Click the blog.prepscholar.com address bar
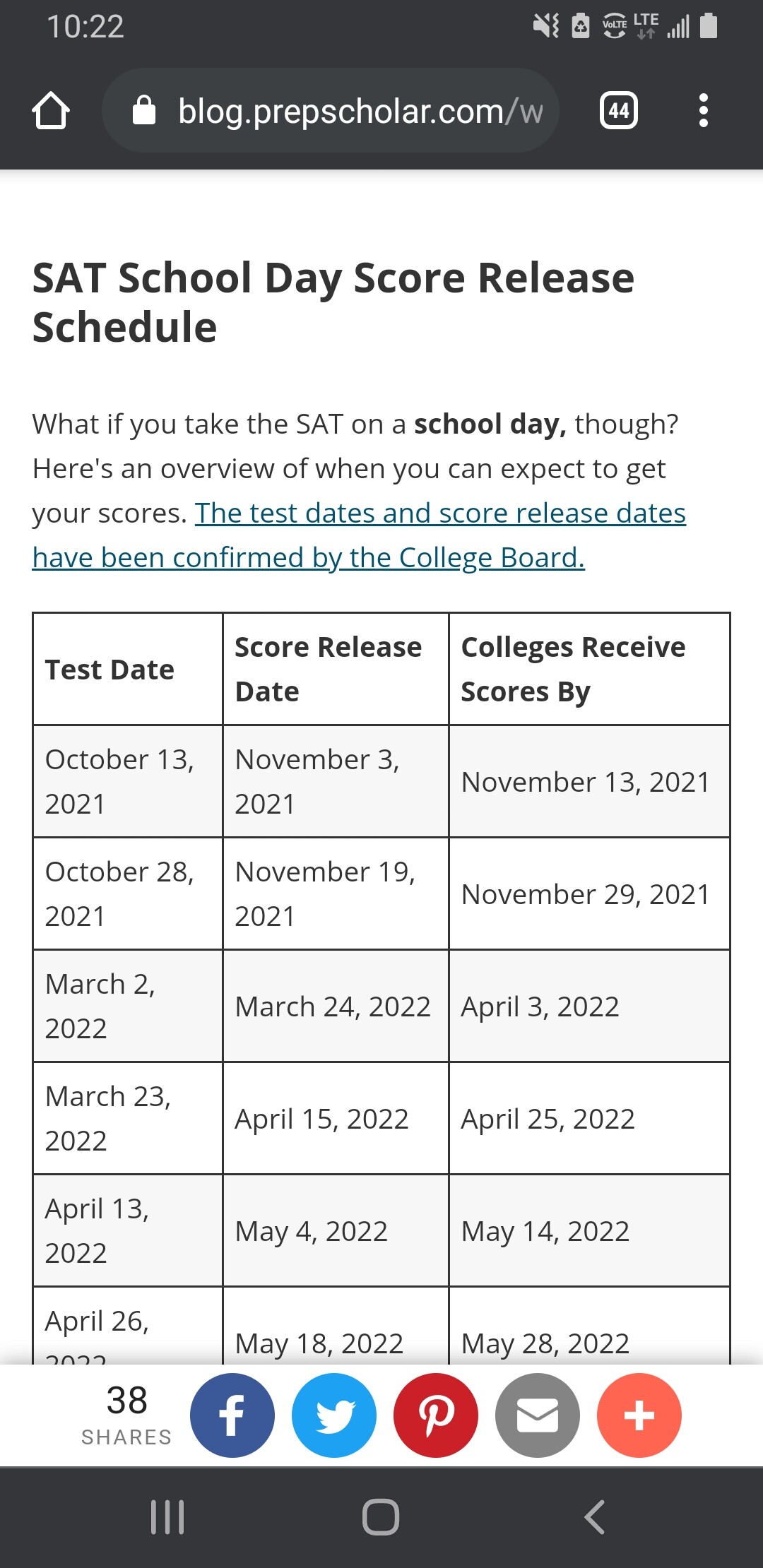This screenshot has width=763, height=1568. 331,111
